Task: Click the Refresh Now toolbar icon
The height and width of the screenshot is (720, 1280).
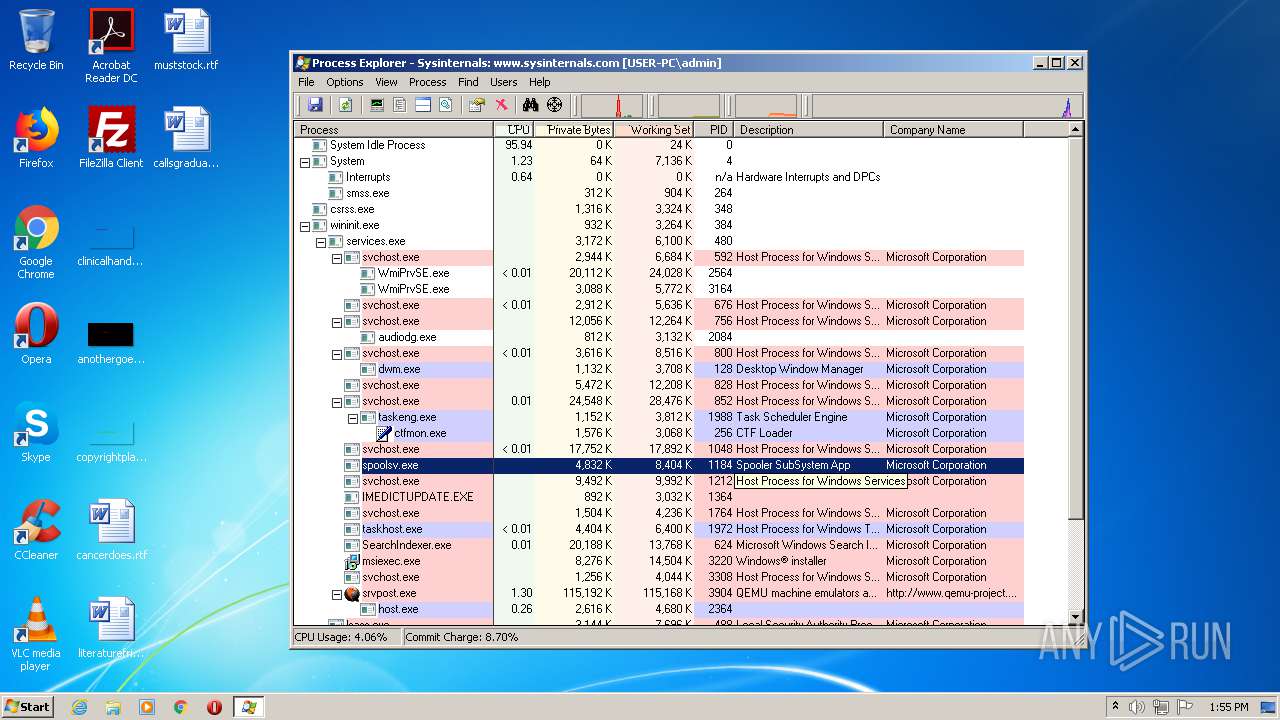Action: tap(345, 105)
